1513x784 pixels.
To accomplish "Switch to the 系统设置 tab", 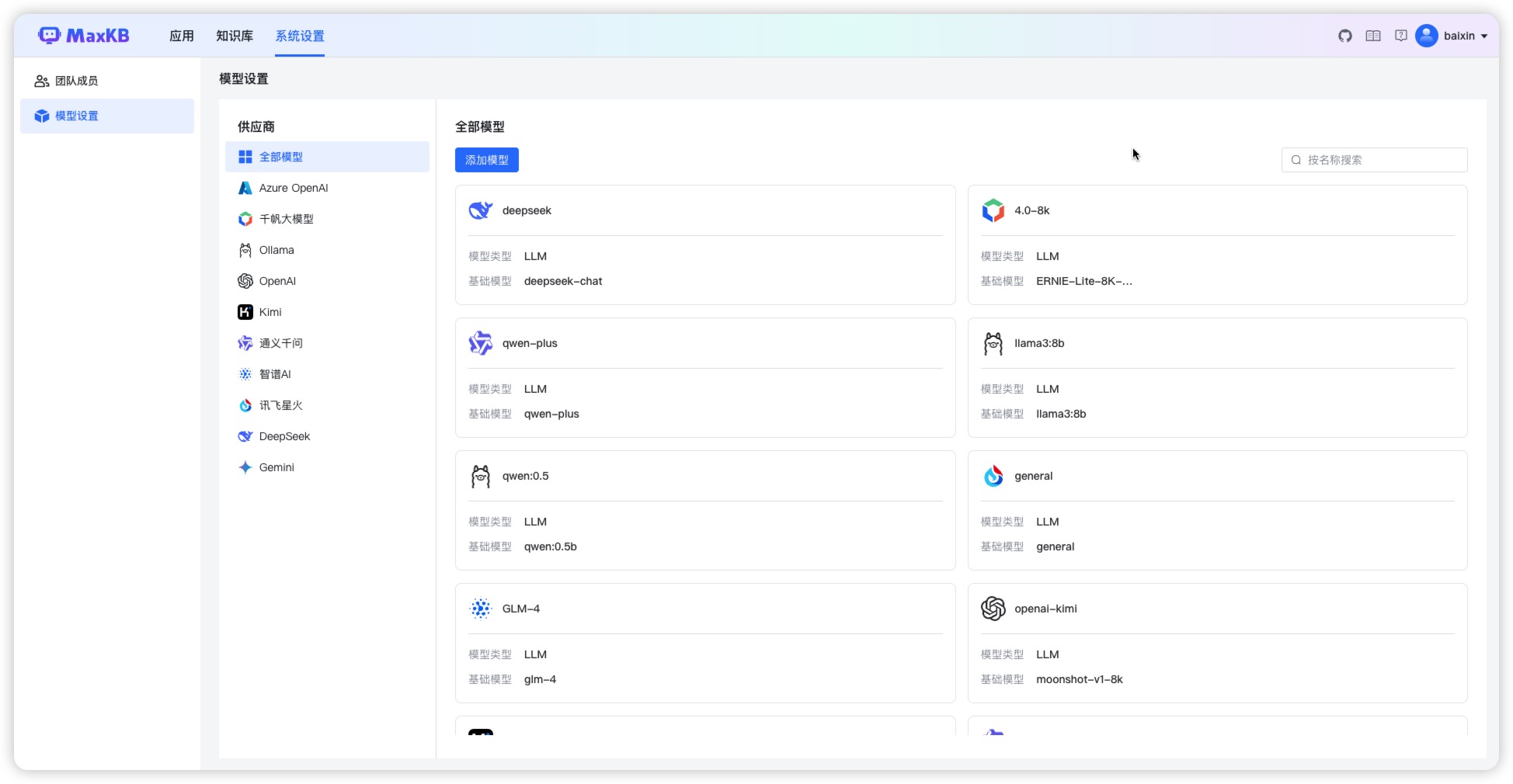I will (x=300, y=36).
